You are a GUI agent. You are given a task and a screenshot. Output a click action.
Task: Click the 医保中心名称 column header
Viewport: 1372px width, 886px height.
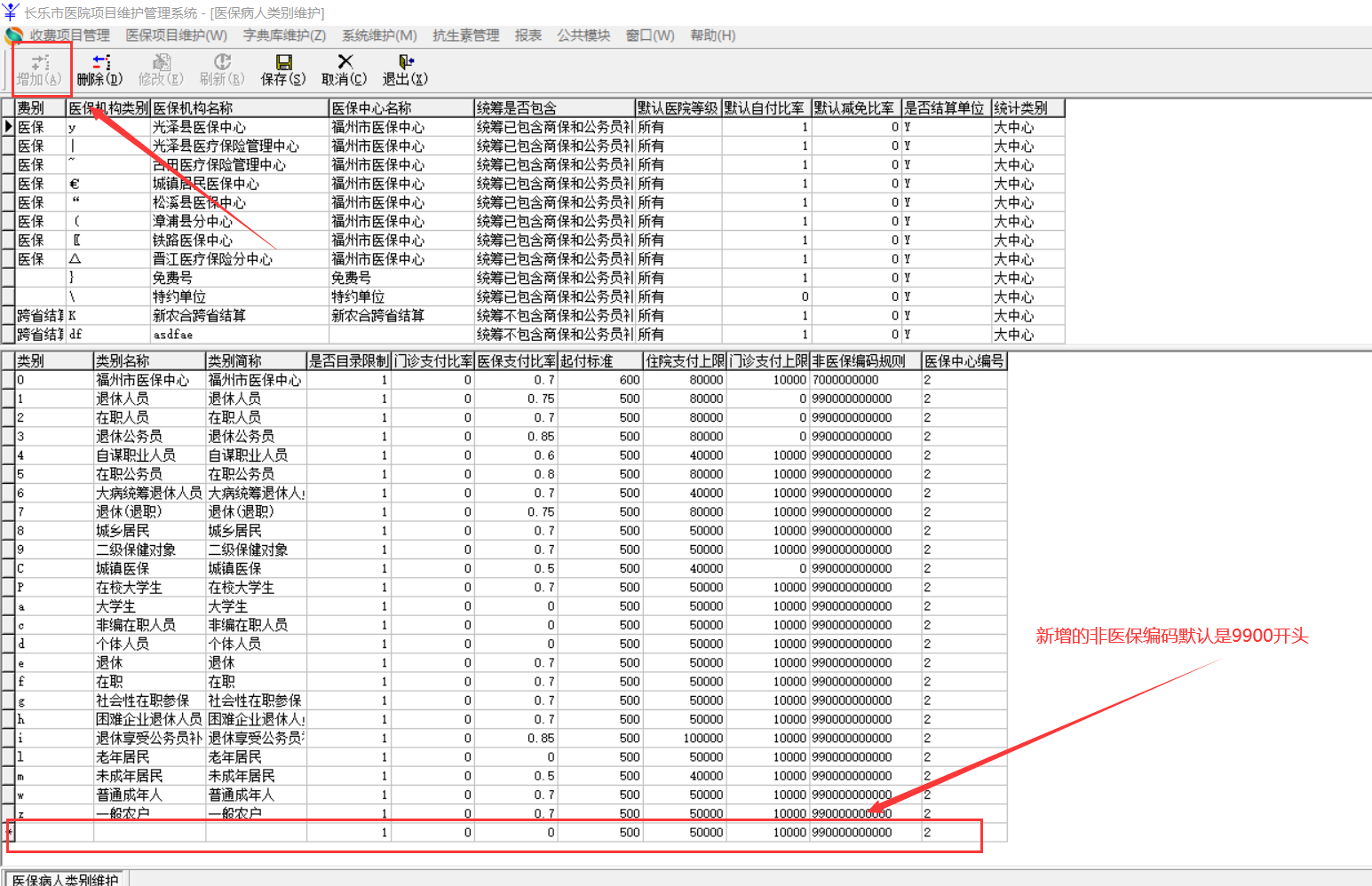pyautogui.click(x=401, y=108)
